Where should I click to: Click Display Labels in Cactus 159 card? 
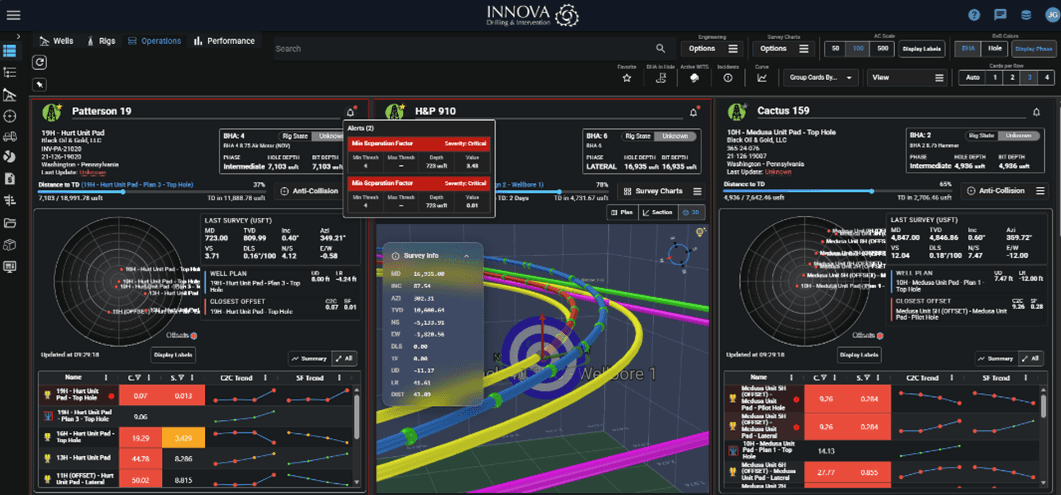(x=860, y=354)
